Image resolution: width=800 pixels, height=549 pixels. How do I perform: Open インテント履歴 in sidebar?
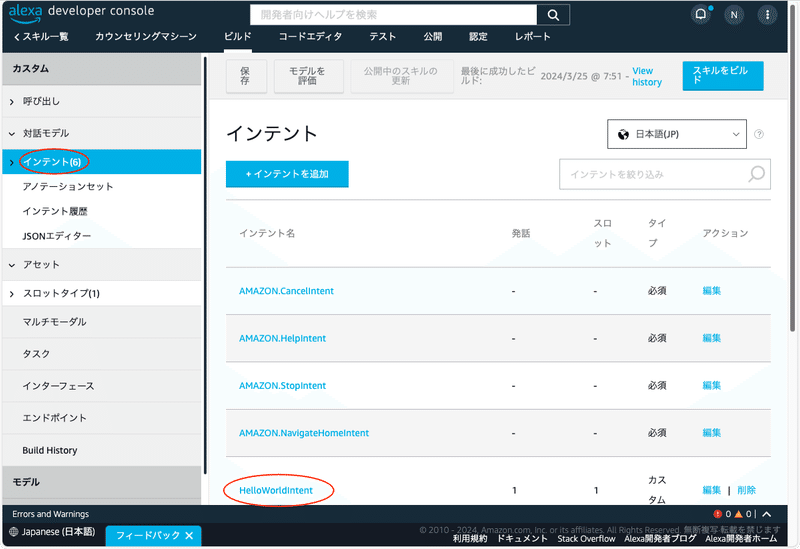point(55,211)
